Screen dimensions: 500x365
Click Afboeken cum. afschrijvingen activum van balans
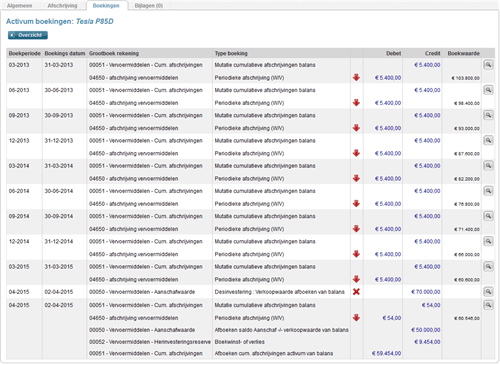point(274,353)
